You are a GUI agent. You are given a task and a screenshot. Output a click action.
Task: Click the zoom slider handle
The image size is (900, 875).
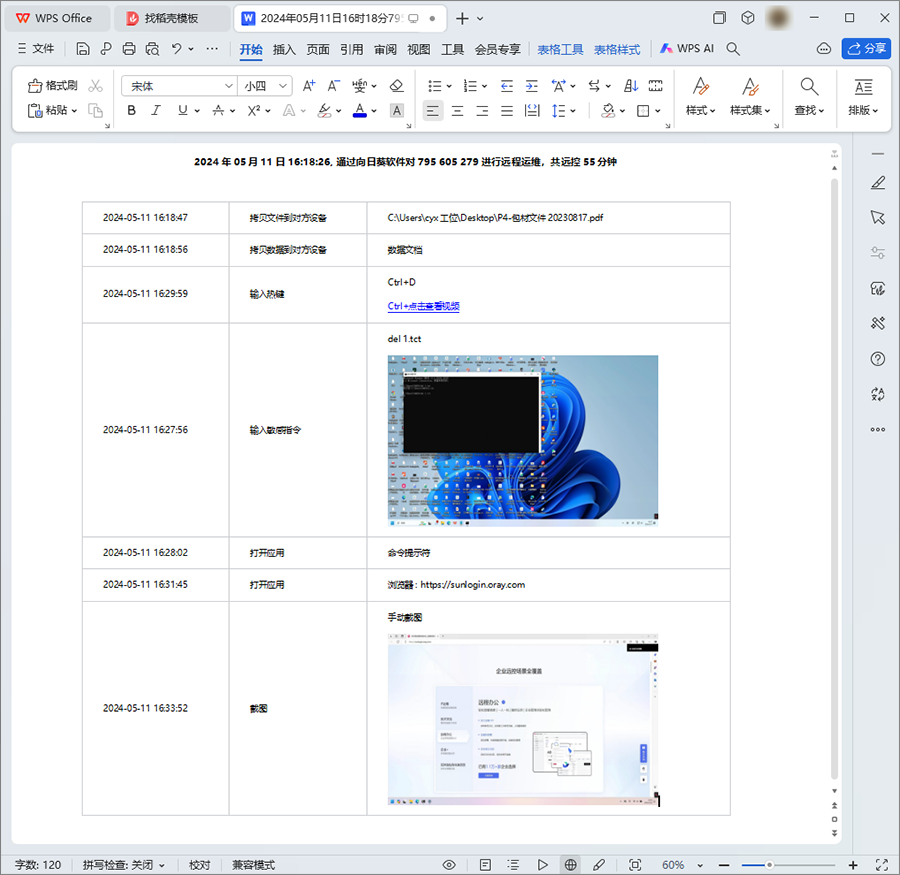coord(769,865)
